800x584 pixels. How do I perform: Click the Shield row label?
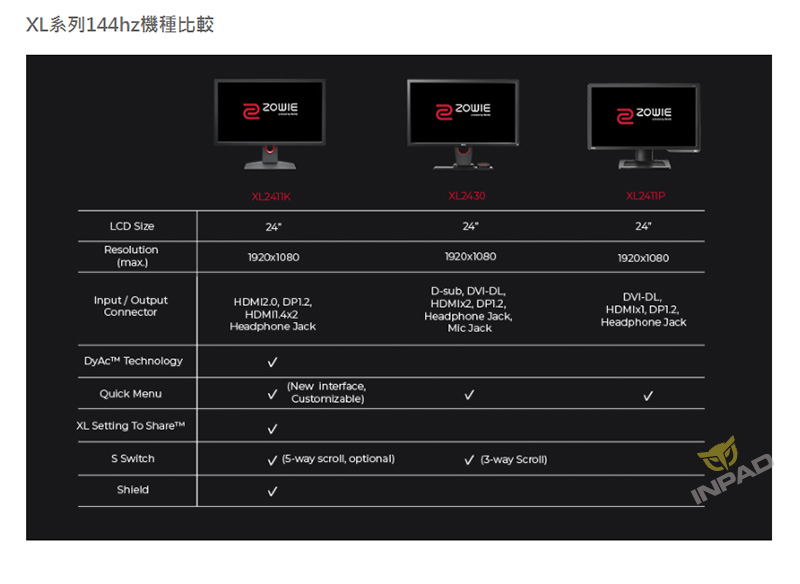click(133, 490)
